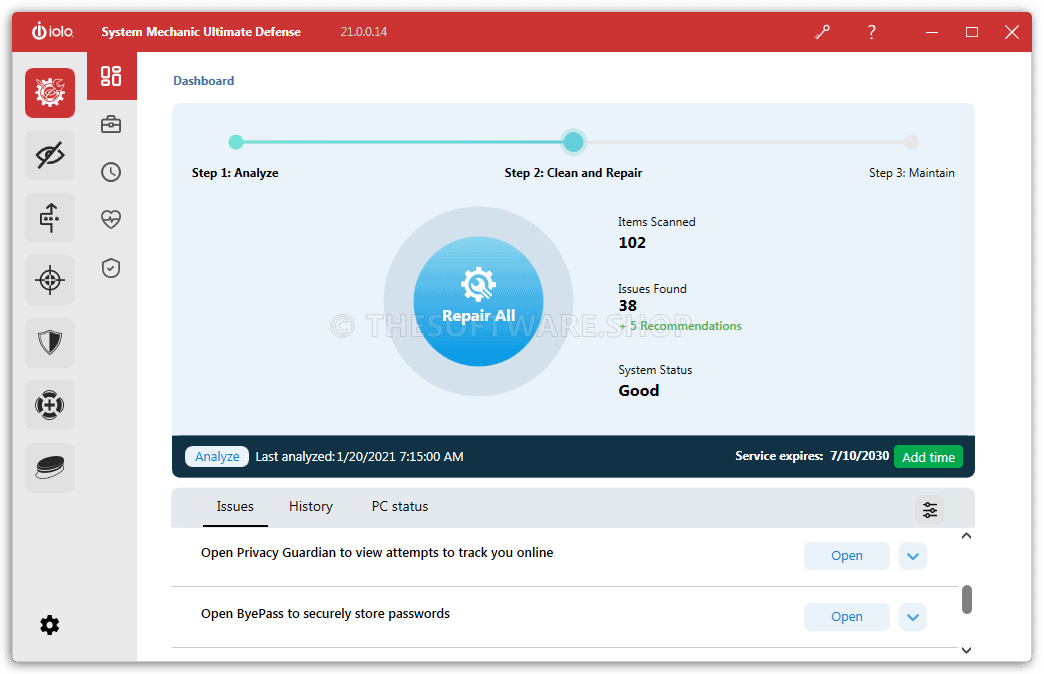Select the Dashboard grid icon
Viewport: 1044px width, 674px height.
(111, 76)
